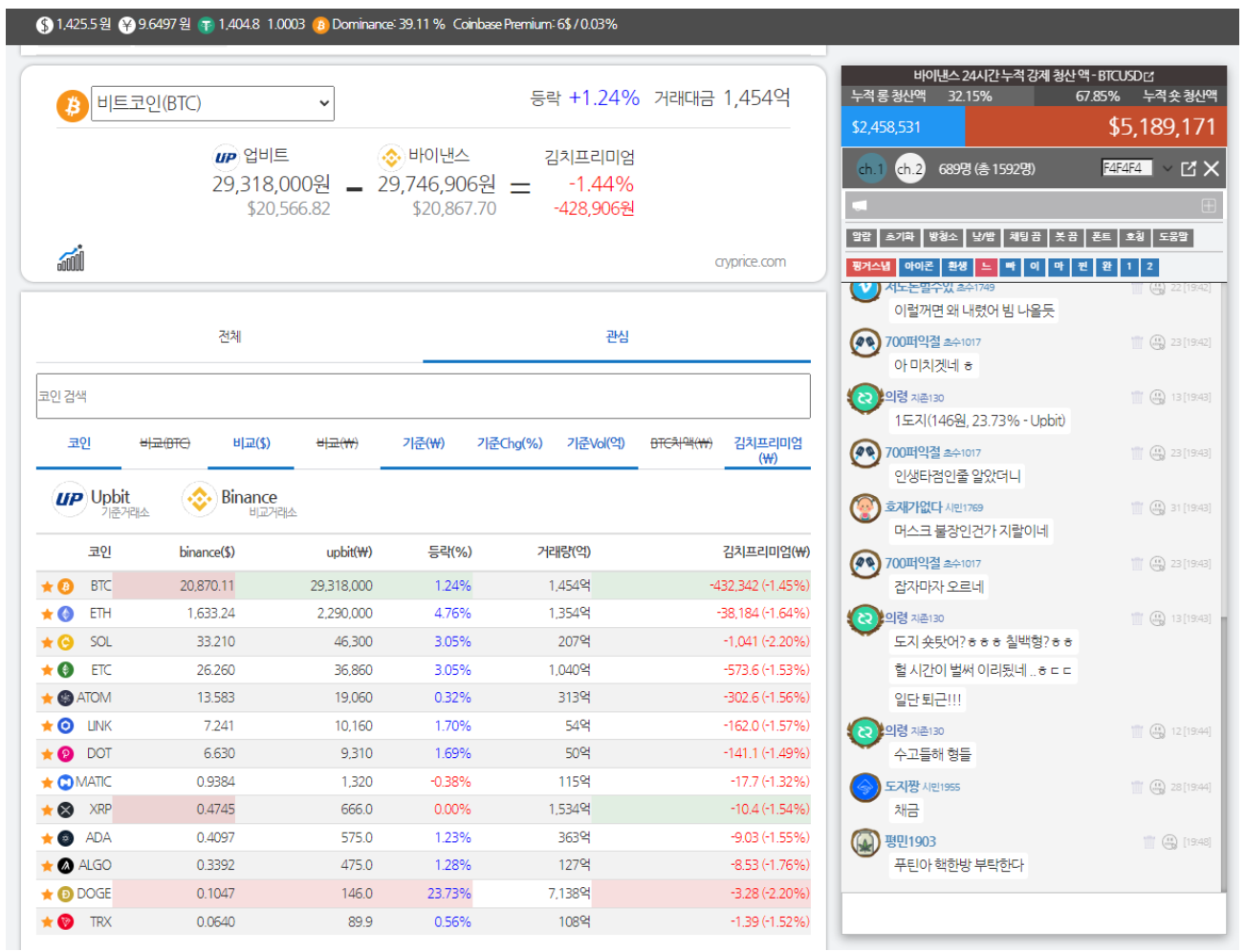
Task: Click the ADA coin icon
Action: point(66,838)
